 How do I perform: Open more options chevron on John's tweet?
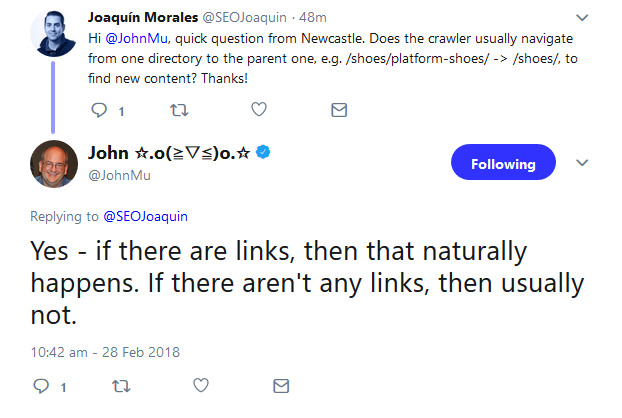click(x=583, y=162)
